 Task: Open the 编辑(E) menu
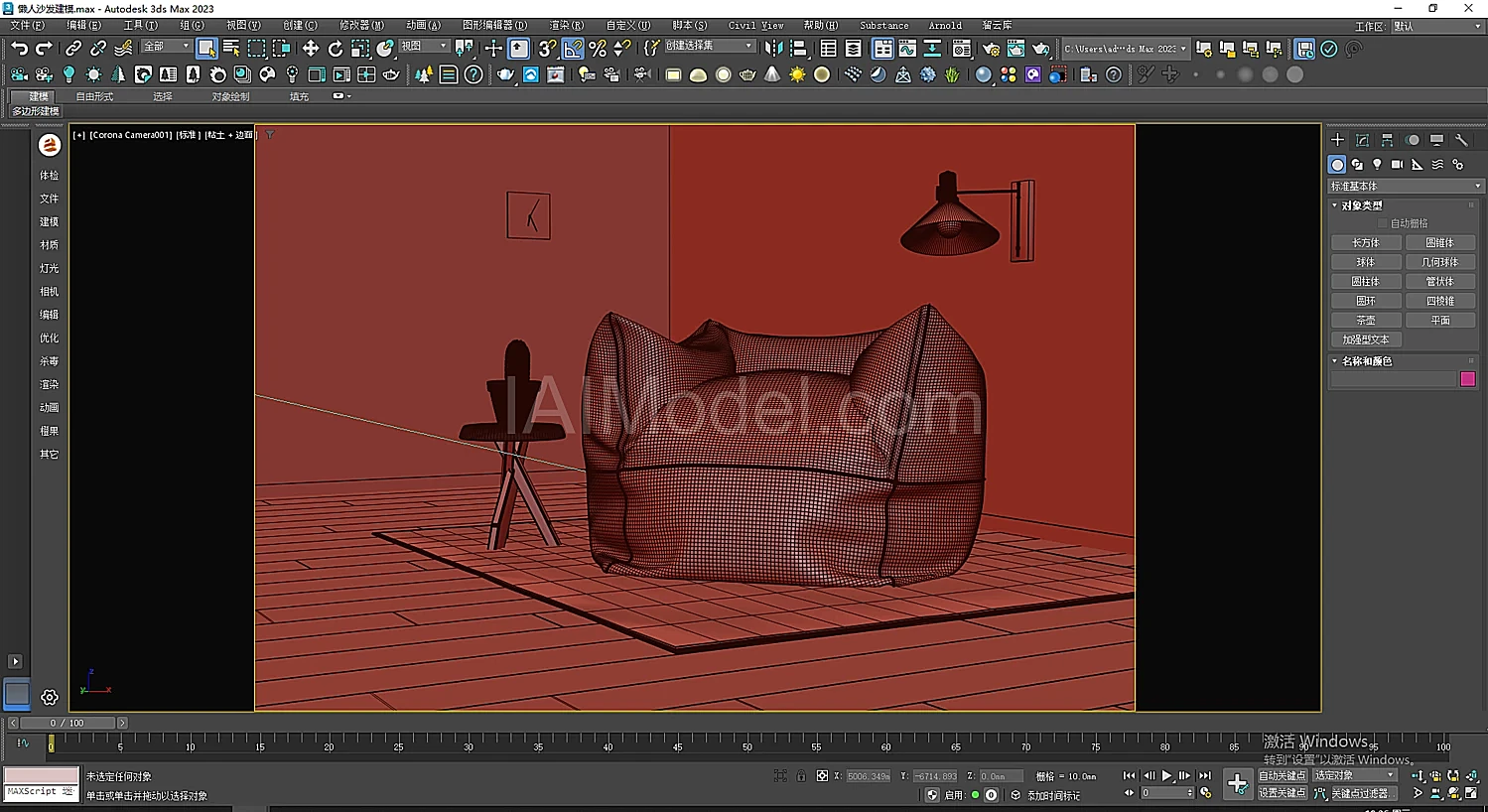pyautogui.click(x=83, y=25)
